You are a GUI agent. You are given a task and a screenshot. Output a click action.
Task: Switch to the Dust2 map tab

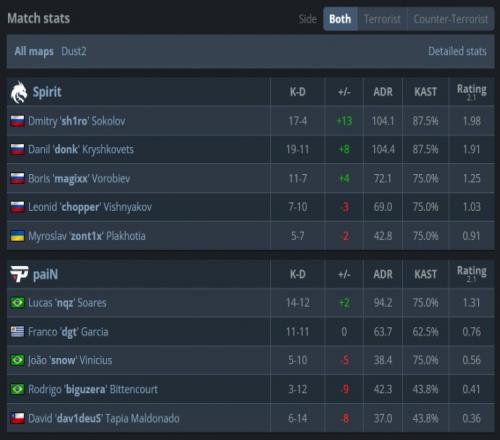coord(74,51)
